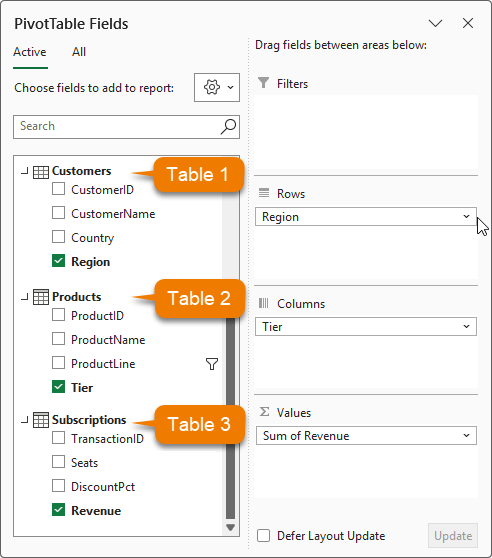Check the CustomerName field
Viewport: 492px width, 558px height.
[58, 213]
